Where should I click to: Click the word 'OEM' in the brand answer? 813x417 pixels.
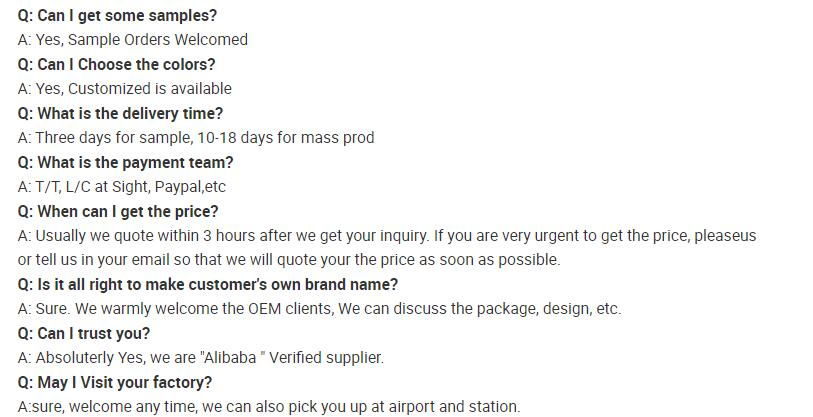(264, 309)
